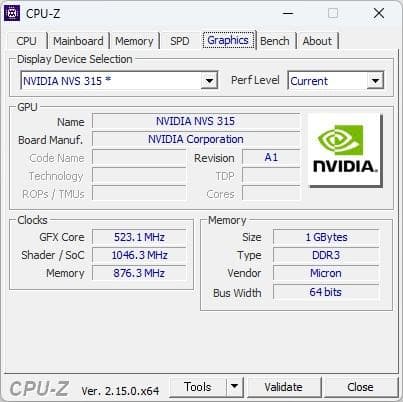Viewport: 403px width, 402px height.
Task: Click the GFX Core clock value field
Action: (139, 237)
